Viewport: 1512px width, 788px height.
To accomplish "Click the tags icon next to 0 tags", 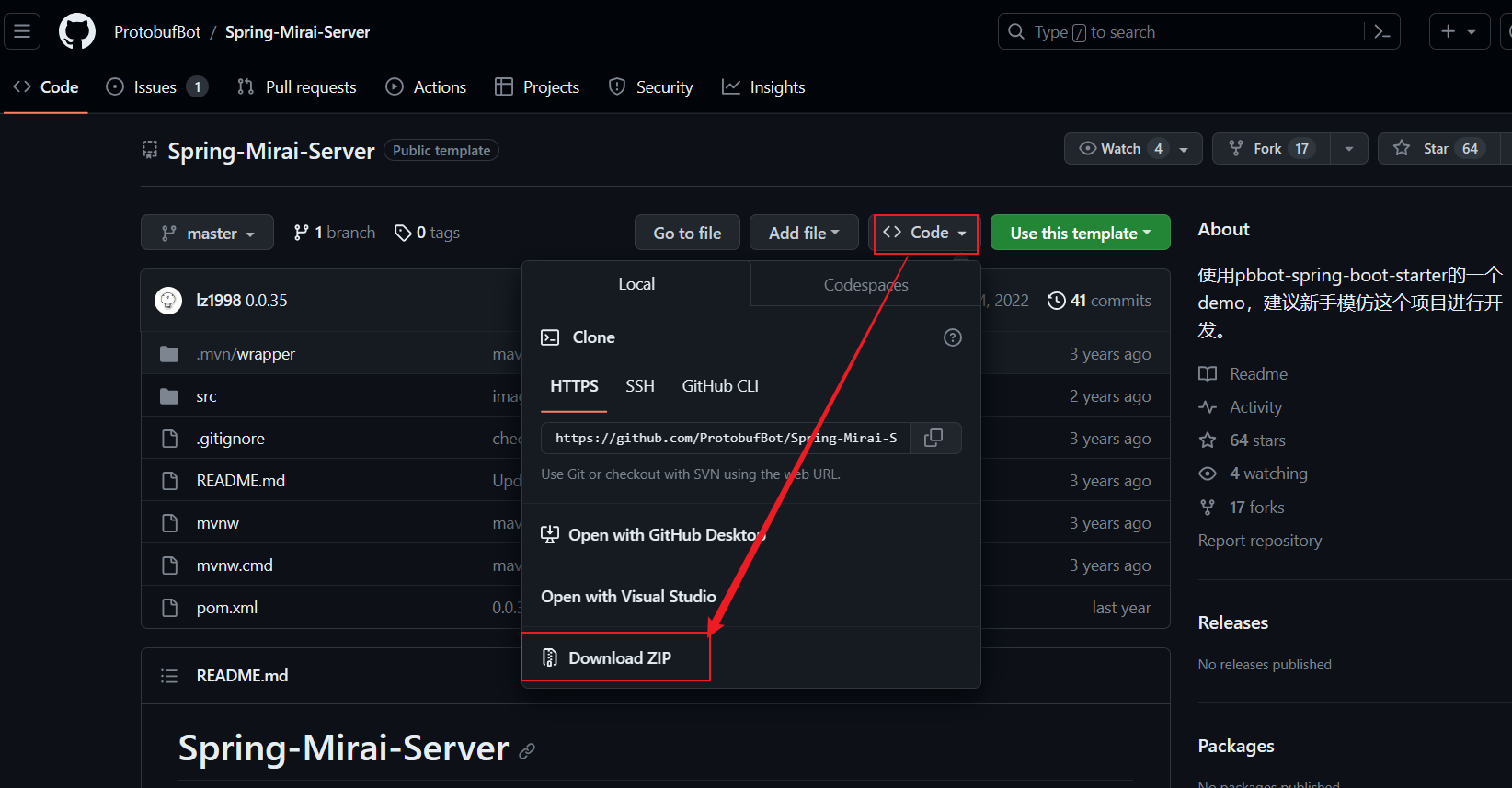I will [x=403, y=233].
